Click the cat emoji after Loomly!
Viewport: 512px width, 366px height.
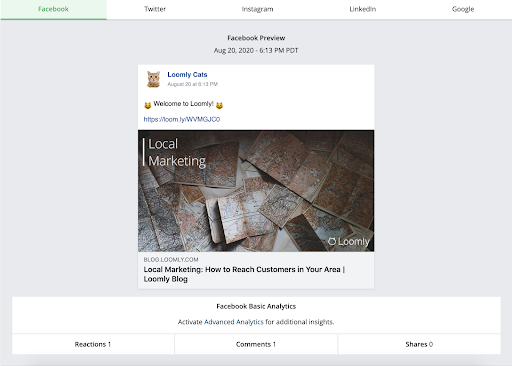click(219, 105)
